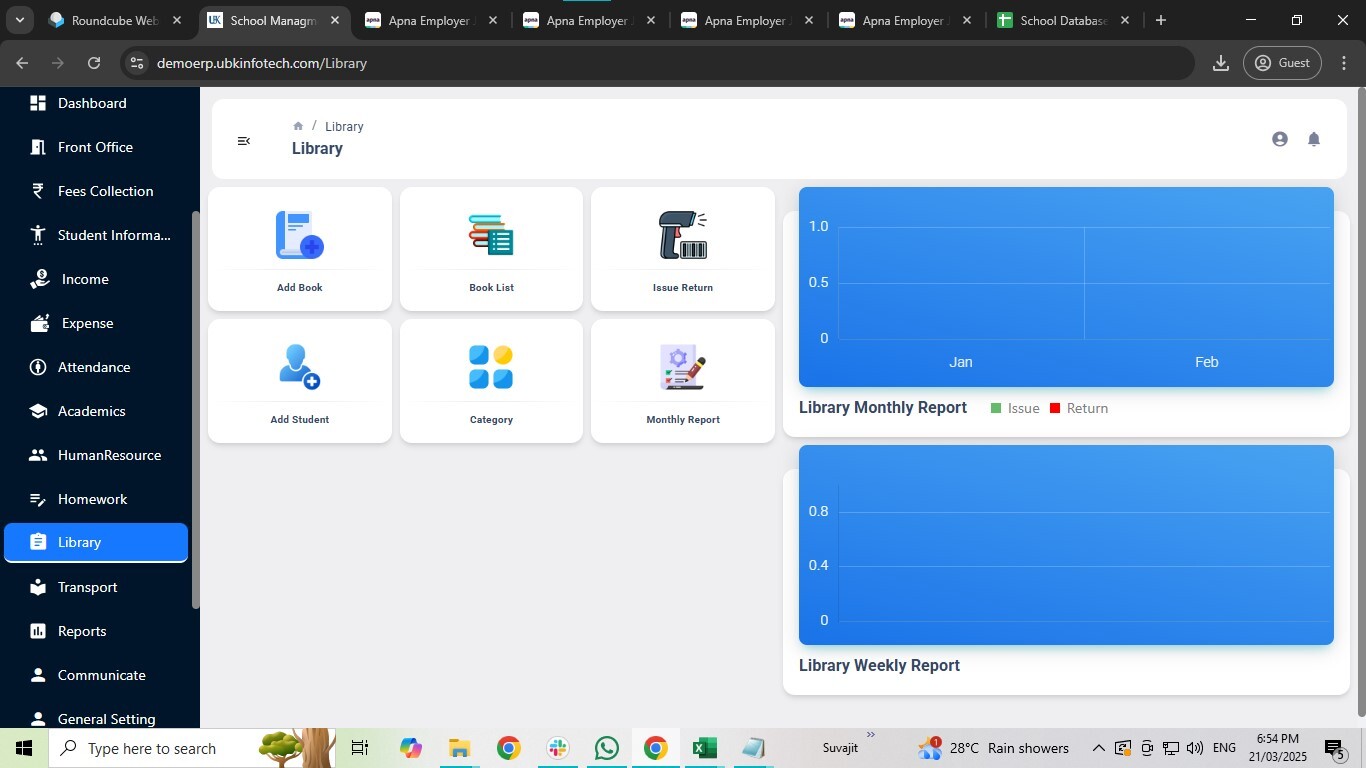Open the General Setting sidebar menu item

[x=96, y=719]
